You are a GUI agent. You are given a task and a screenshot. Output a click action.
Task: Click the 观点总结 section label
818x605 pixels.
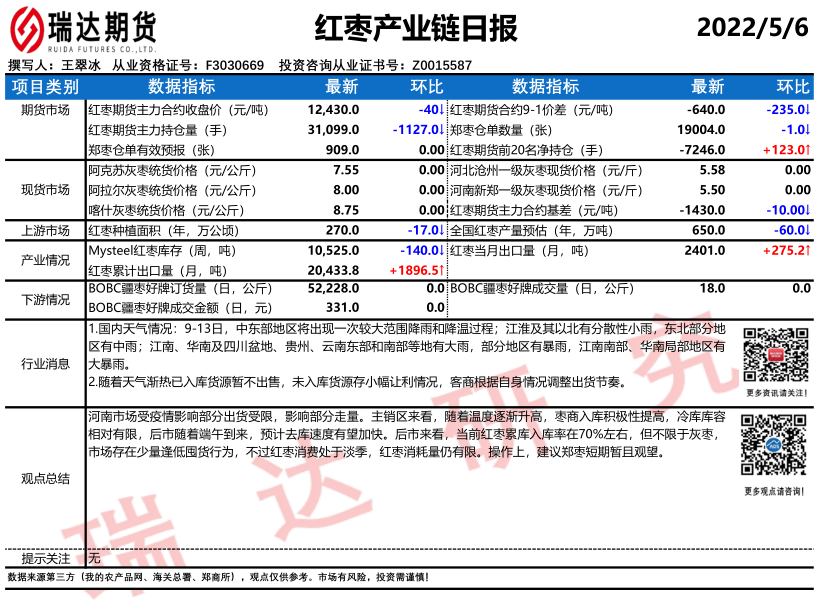[45, 478]
